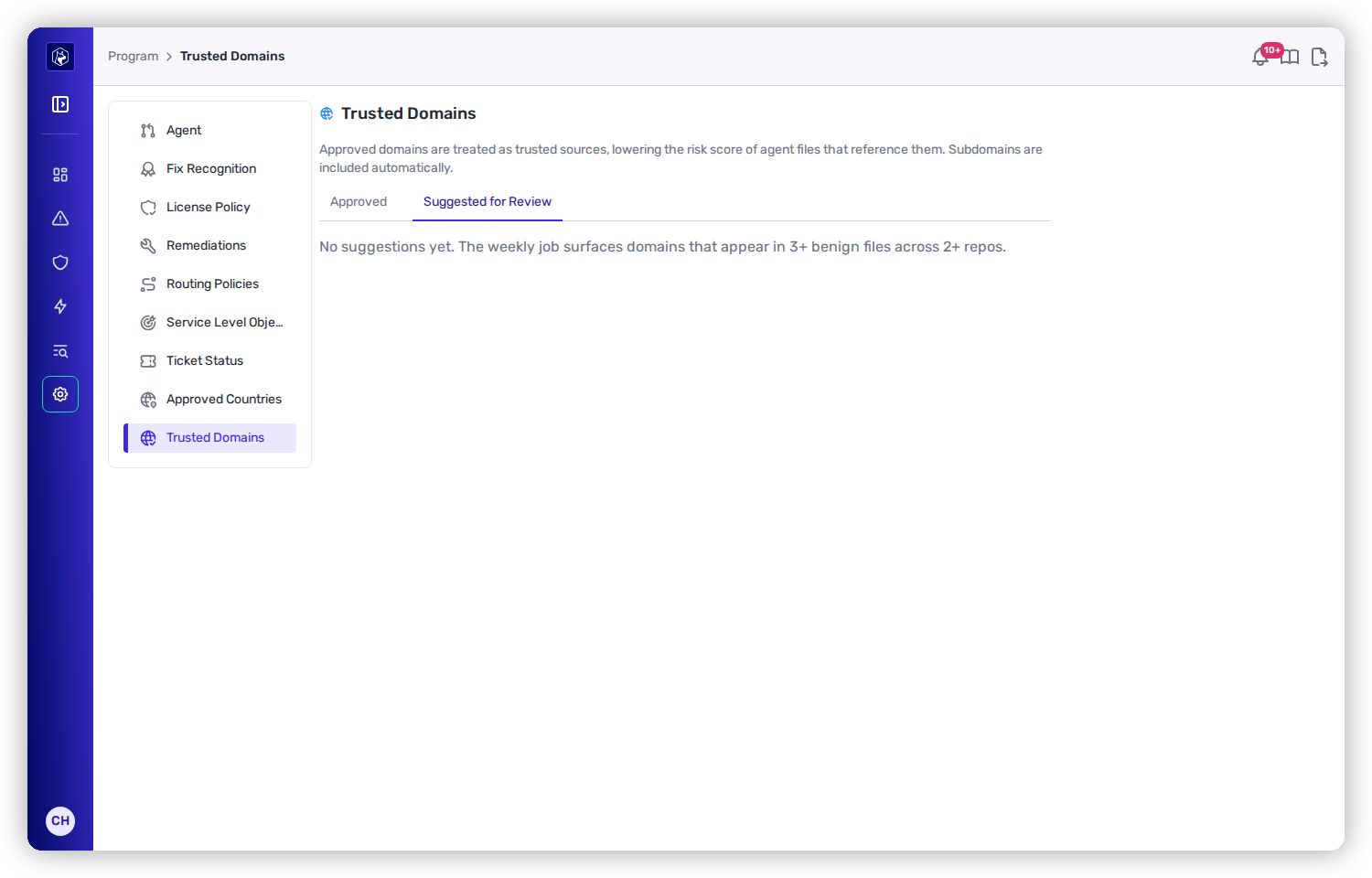
Task: Open the list search icon in the sidebar
Action: click(x=60, y=351)
